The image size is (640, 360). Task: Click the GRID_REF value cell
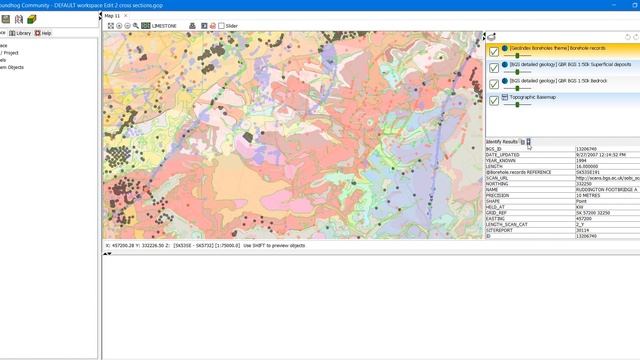click(607, 213)
